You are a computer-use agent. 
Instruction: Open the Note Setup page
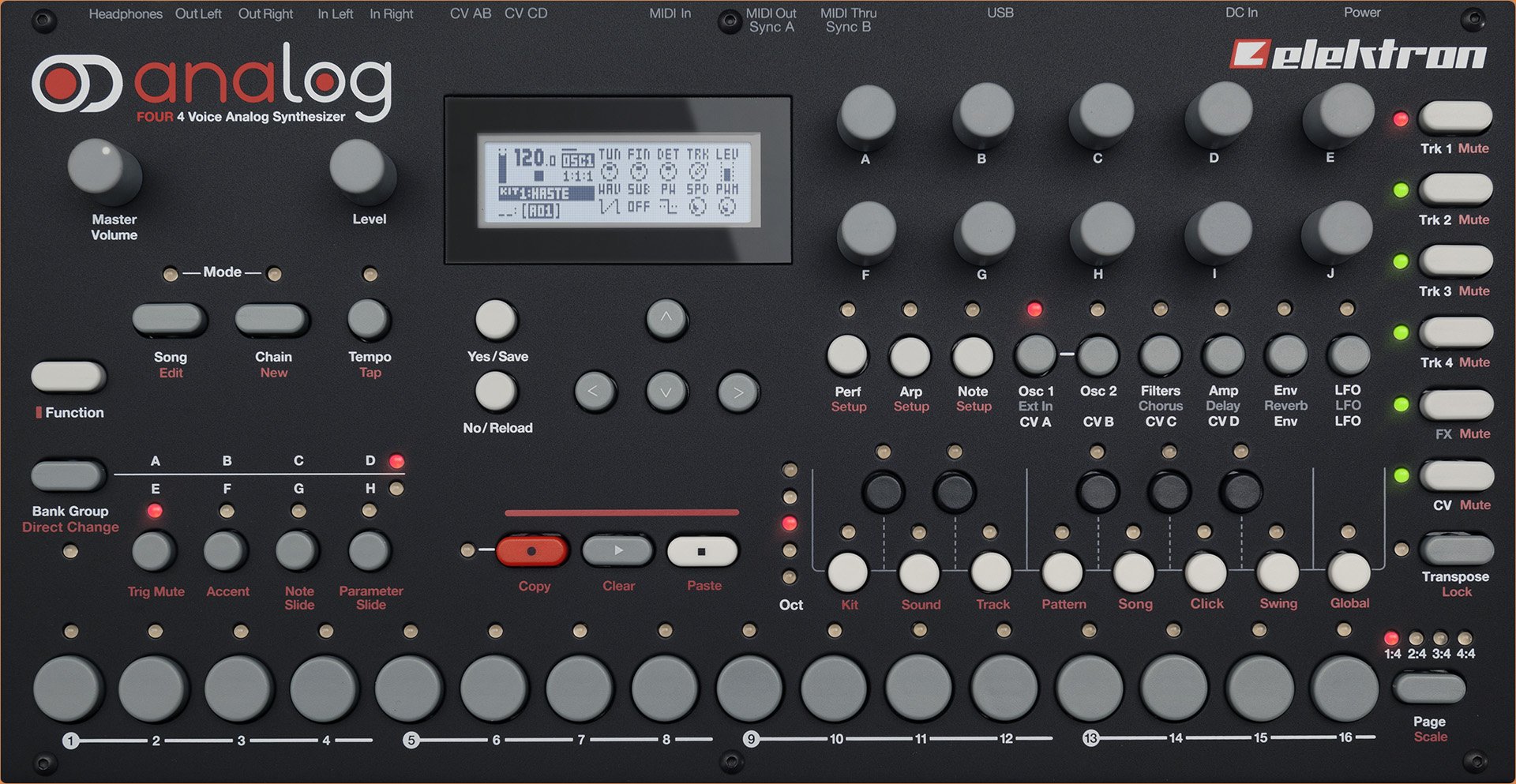(x=973, y=355)
